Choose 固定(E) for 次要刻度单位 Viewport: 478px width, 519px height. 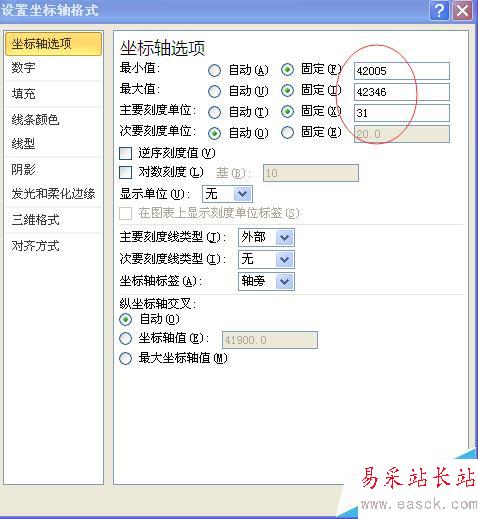[x=287, y=133]
